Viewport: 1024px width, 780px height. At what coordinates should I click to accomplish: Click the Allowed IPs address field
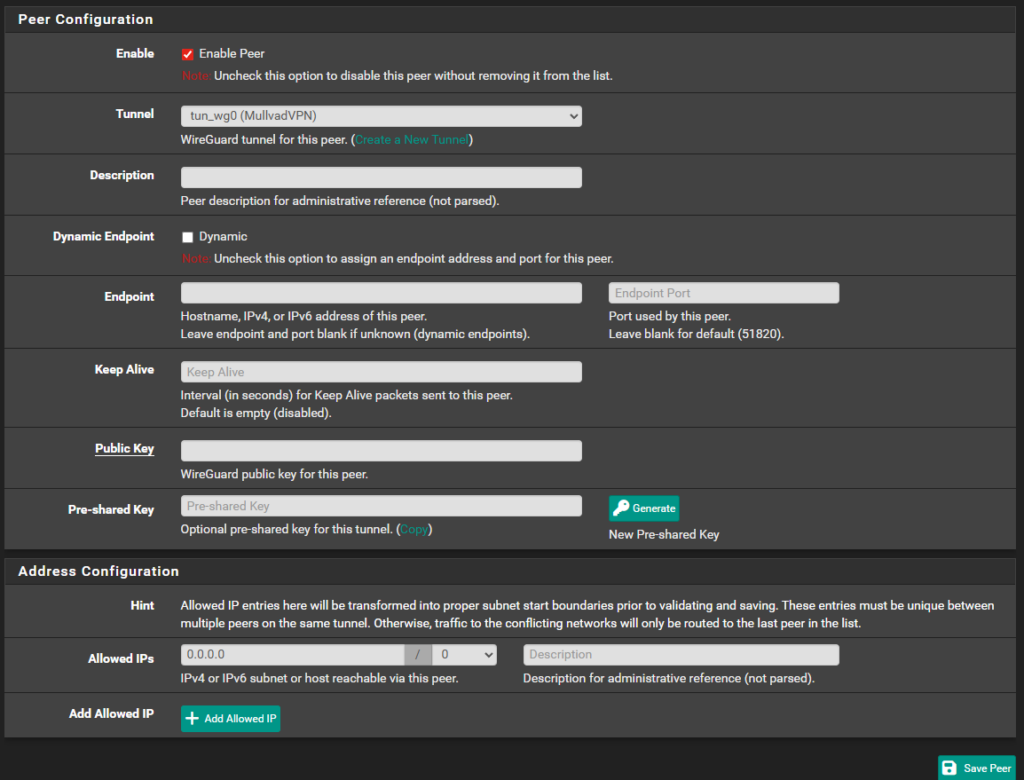tap(292, 655)
